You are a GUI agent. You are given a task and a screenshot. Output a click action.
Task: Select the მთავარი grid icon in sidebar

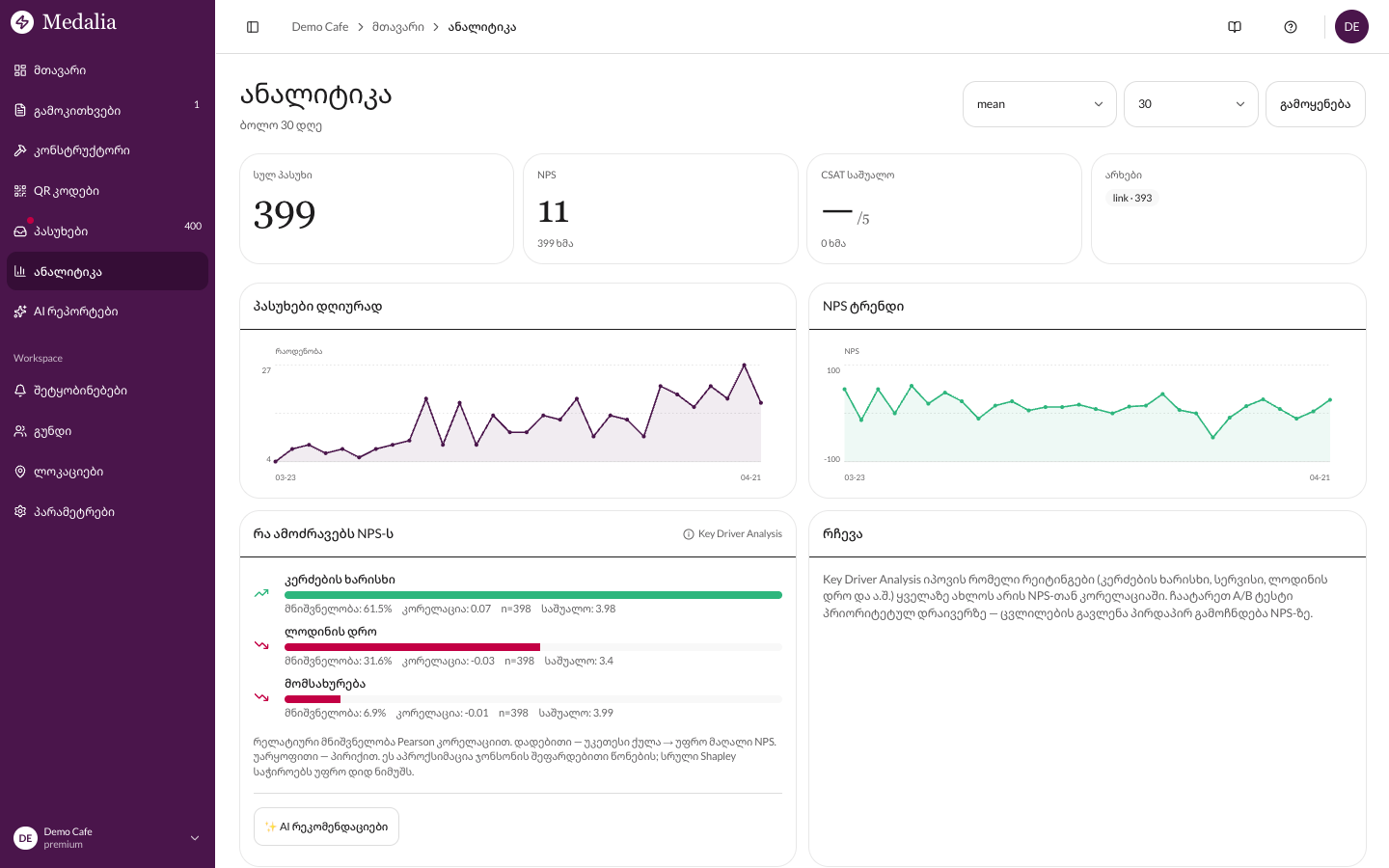tap(19, 69)
